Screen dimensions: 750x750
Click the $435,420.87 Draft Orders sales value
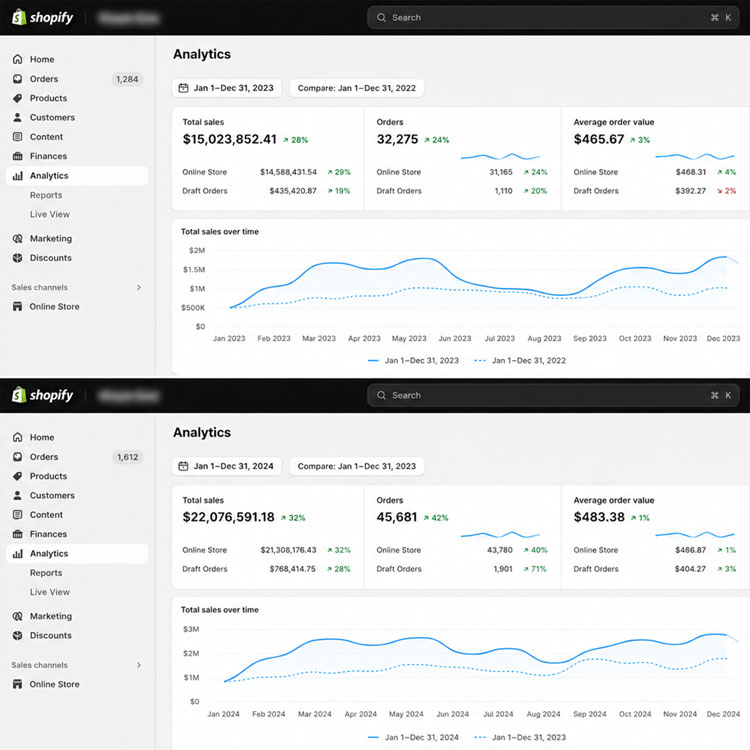pyautogui.click(x=293, y=191)
